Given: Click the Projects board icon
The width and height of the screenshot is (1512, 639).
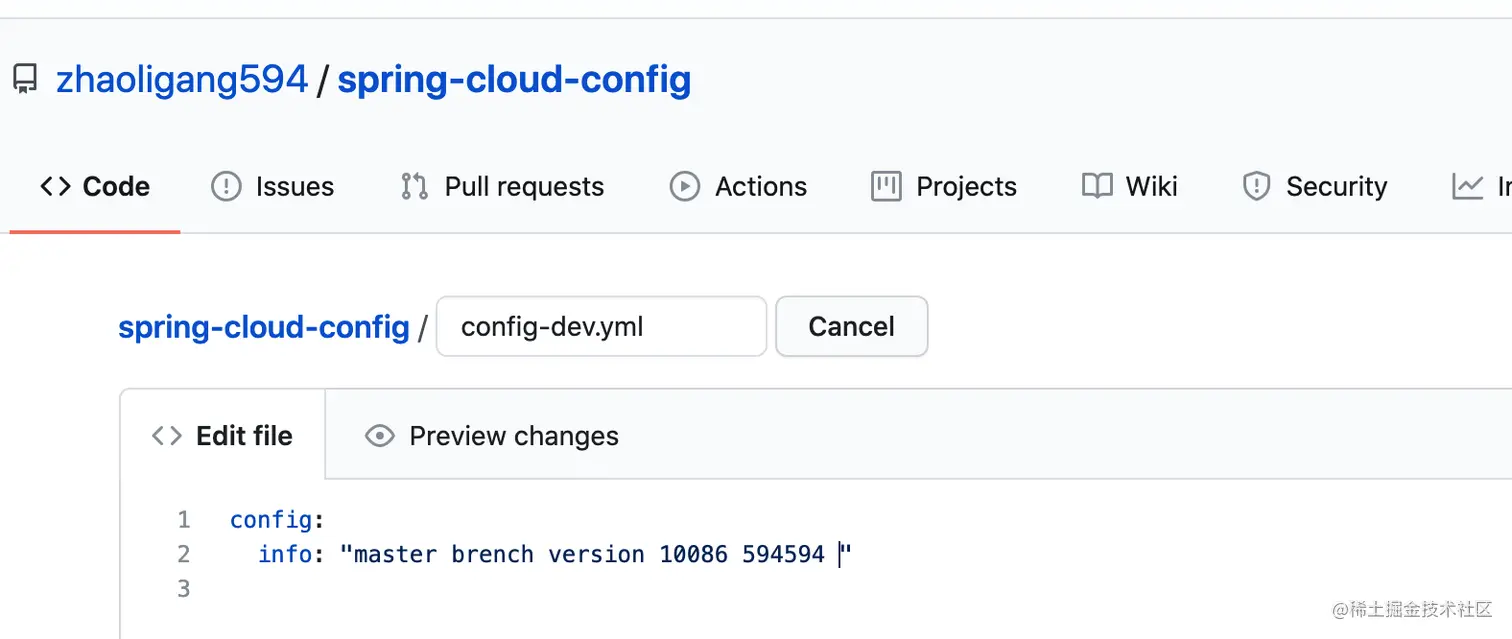Looking at the screenshot, I should 886,186.
